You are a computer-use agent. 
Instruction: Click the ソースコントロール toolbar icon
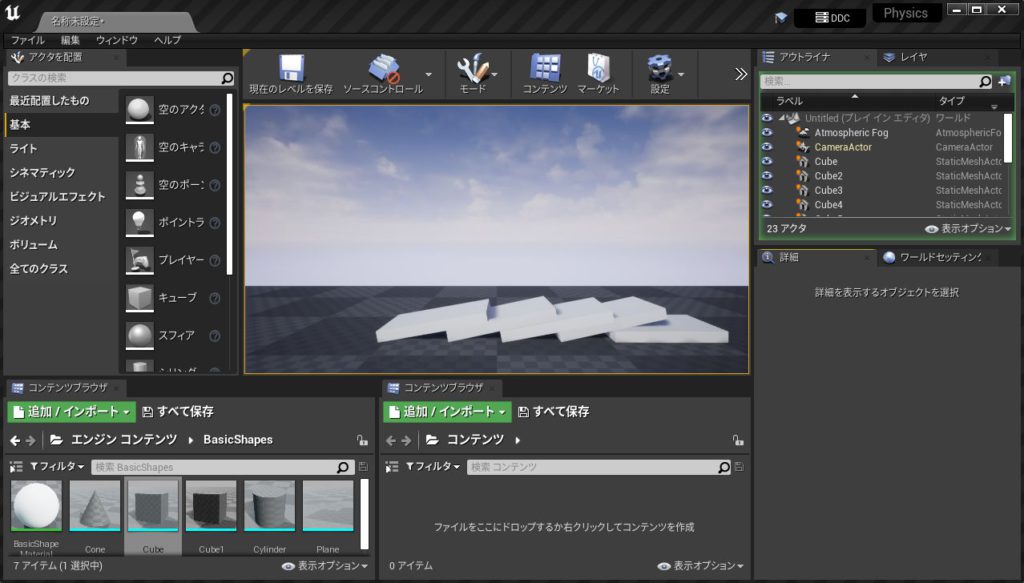[x=383, y=68]
